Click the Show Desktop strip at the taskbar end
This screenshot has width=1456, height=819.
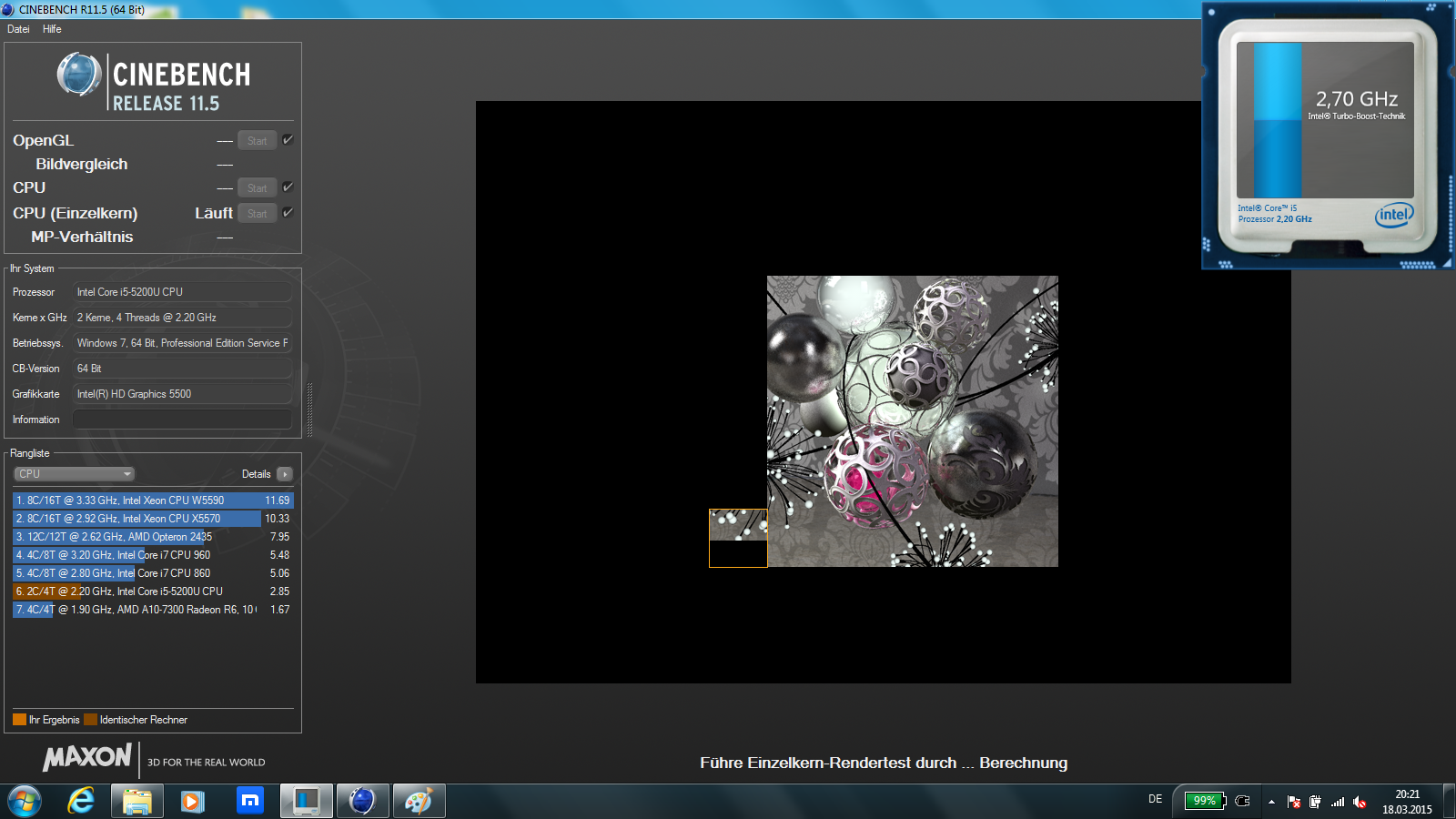coord(1449,802)
